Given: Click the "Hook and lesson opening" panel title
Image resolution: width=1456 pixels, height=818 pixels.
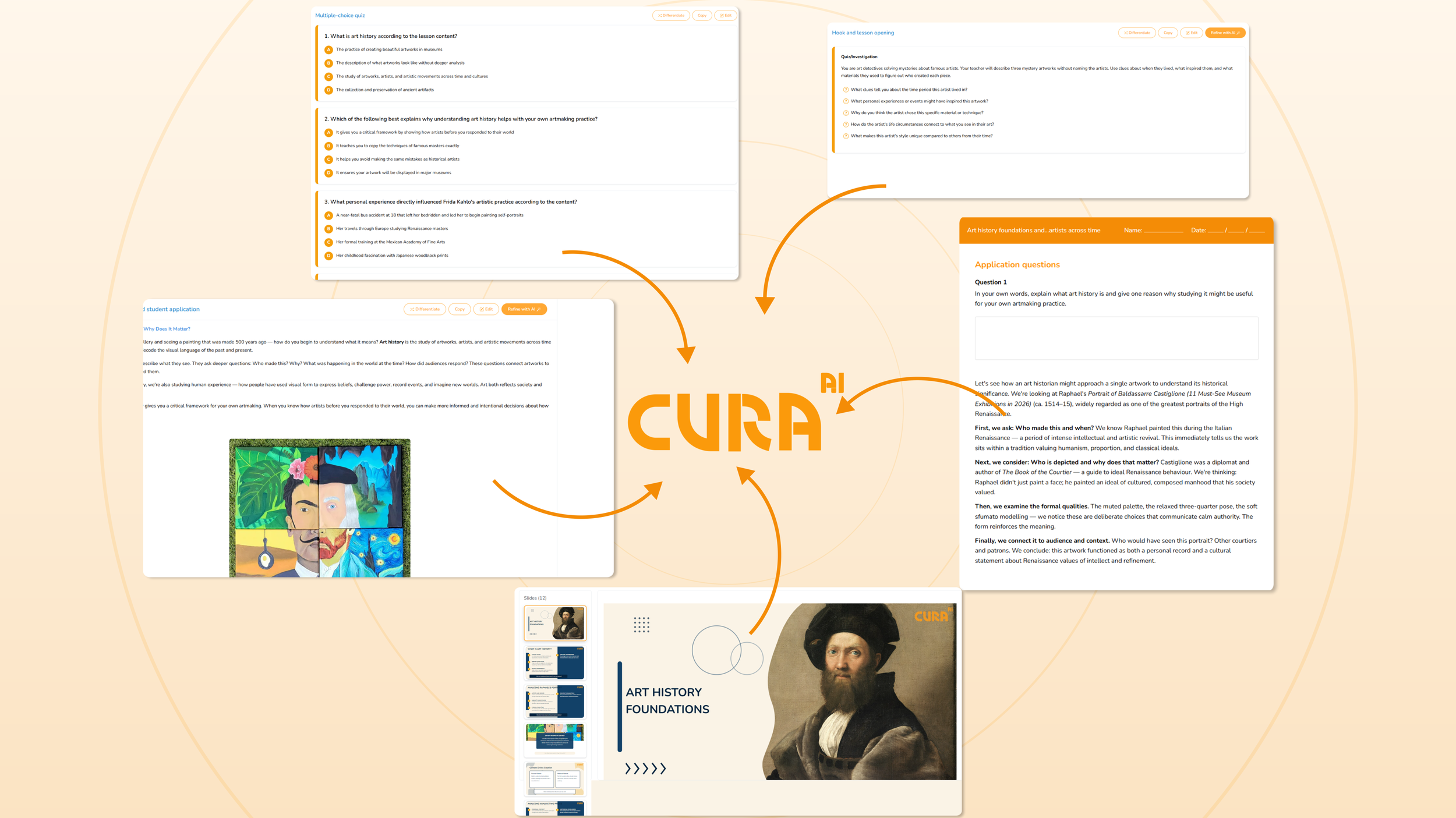Looking at the screenshot, I should click(863, 33).
